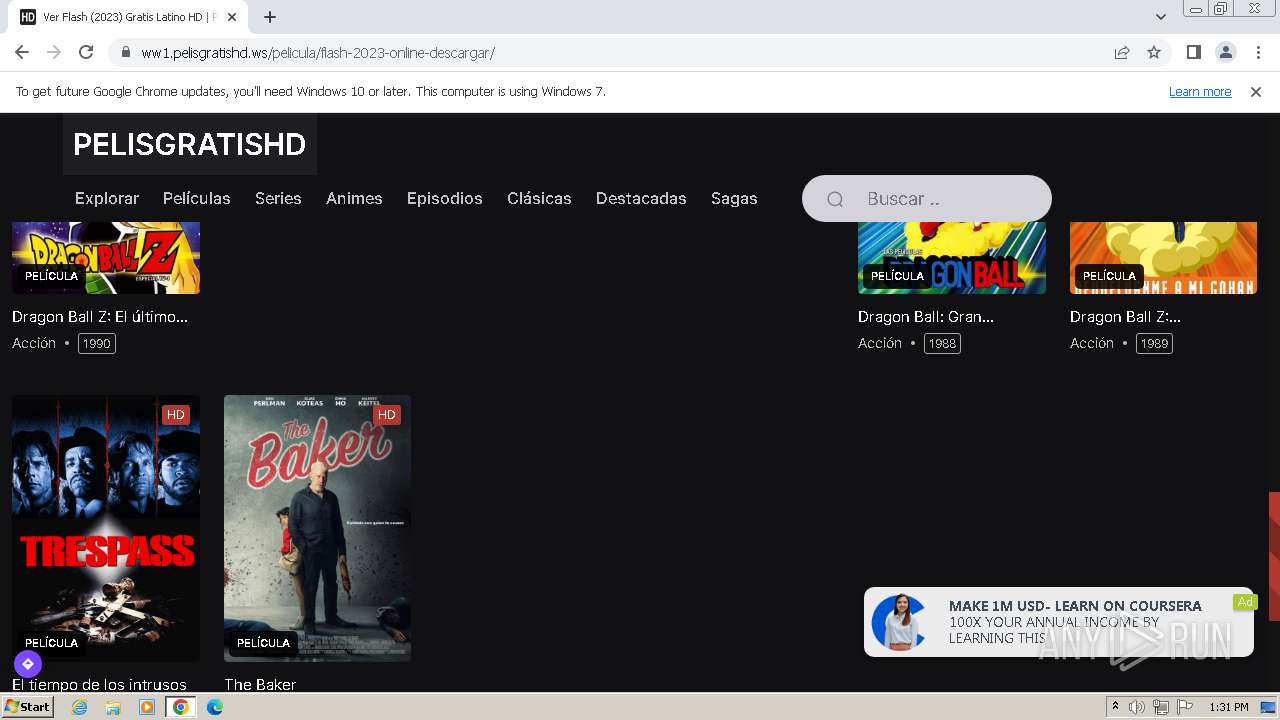Dismiss the Chrome update notification bar
This screenshot has width=1280, height=720.
tap(1256, 92)
